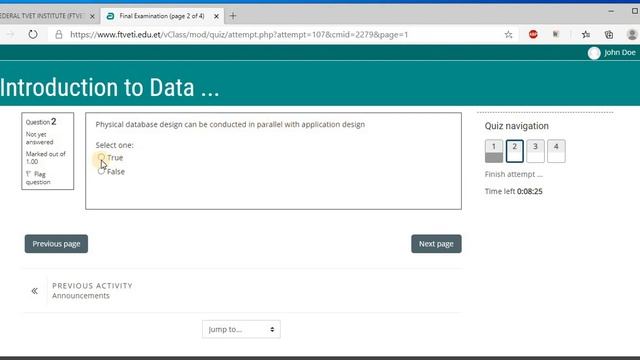This screenshot has height=360, width=640.
Task: Click the lock site-info icon
Action: (x=59, y=35)
